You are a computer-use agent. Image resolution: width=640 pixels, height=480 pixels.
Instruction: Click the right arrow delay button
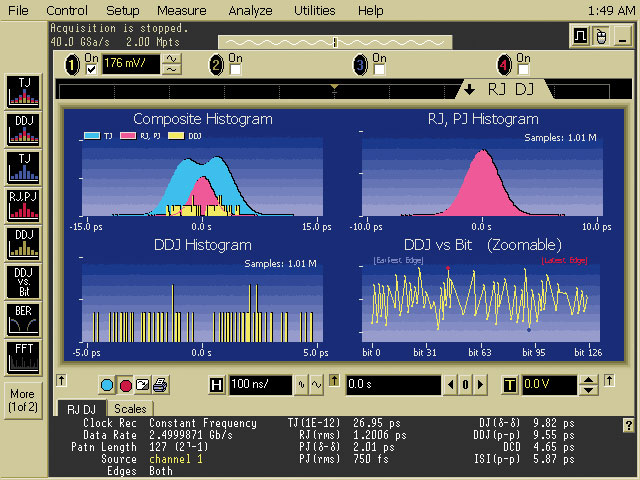[x=480, y=384]
